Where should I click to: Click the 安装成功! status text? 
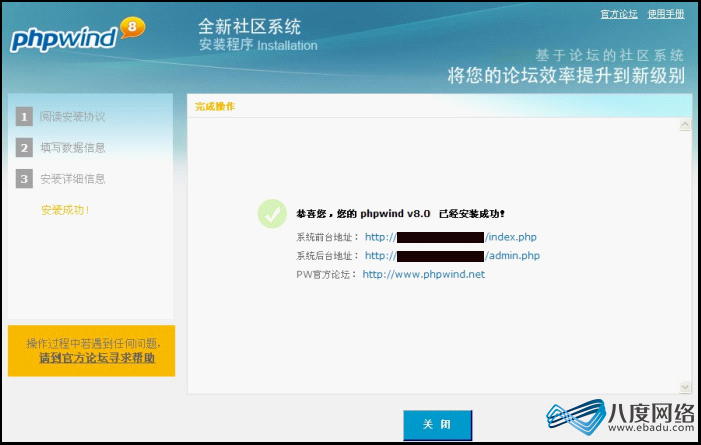click(65, 210)
